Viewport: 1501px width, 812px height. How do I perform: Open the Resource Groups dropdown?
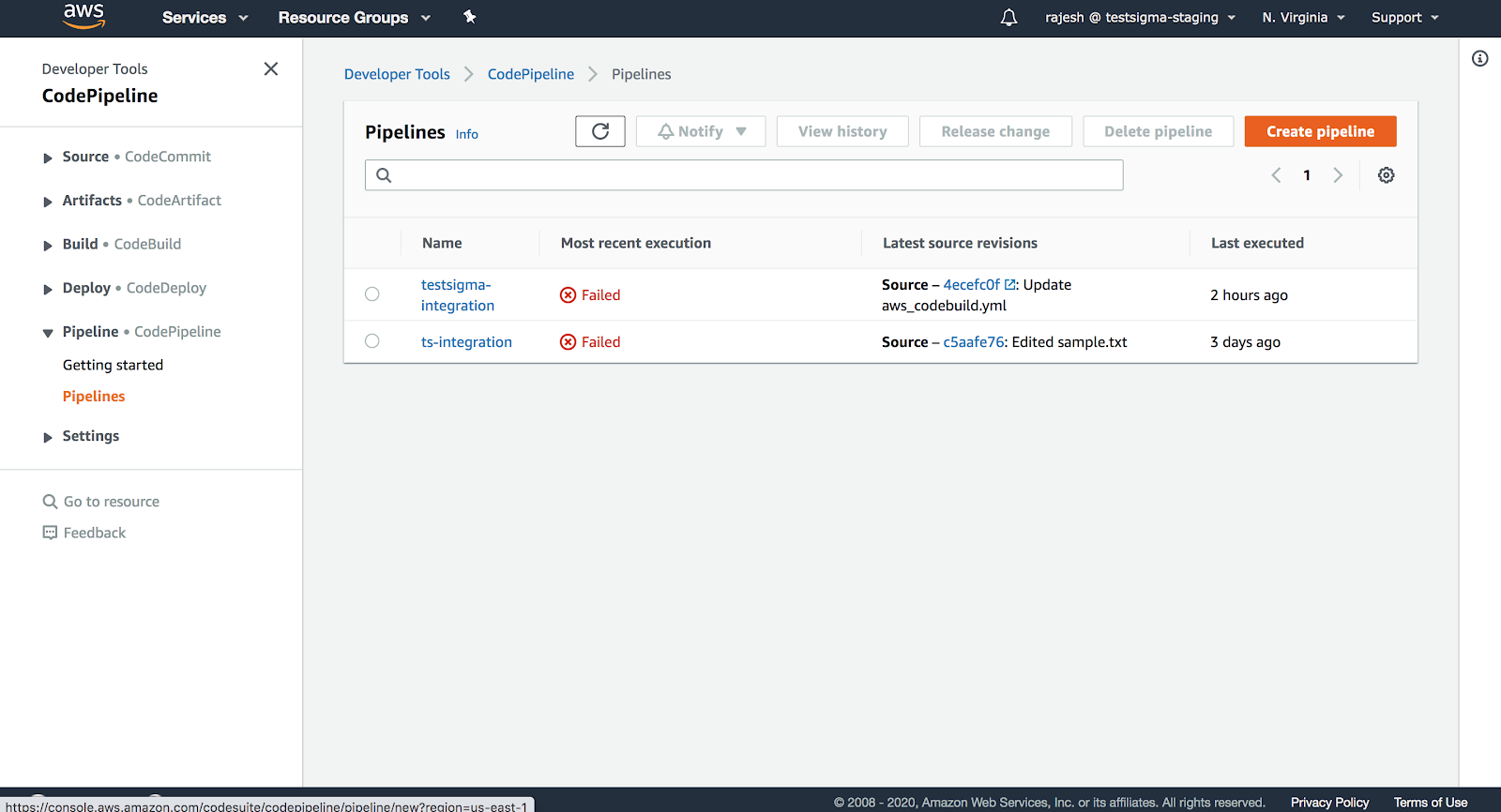[x=354, y=18]
